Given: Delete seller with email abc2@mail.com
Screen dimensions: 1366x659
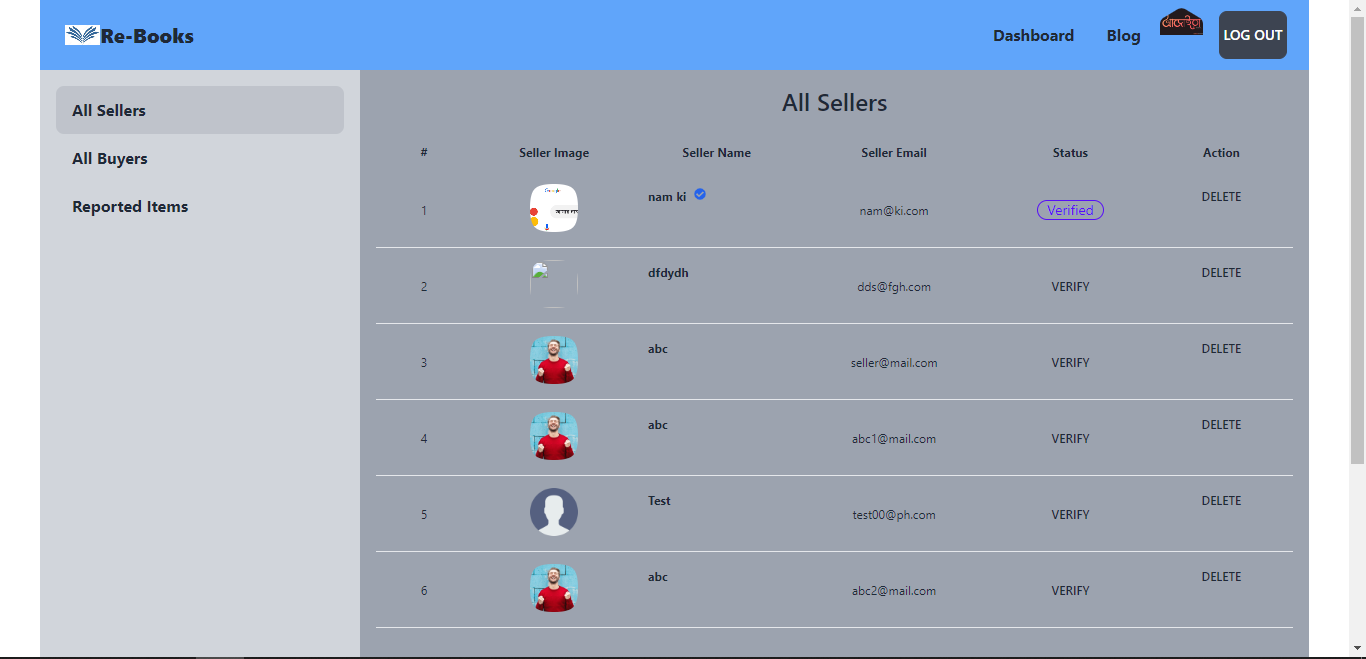Looking at the screenshot, I should tap(1221, 577).
